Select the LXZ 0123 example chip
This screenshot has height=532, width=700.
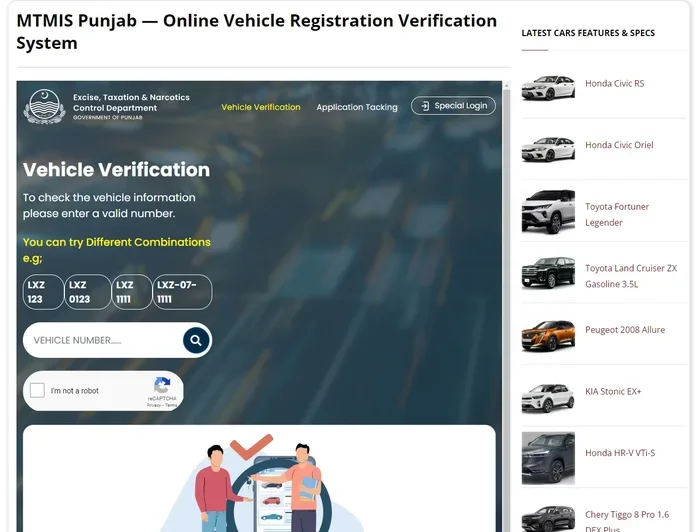click(87, 292)
